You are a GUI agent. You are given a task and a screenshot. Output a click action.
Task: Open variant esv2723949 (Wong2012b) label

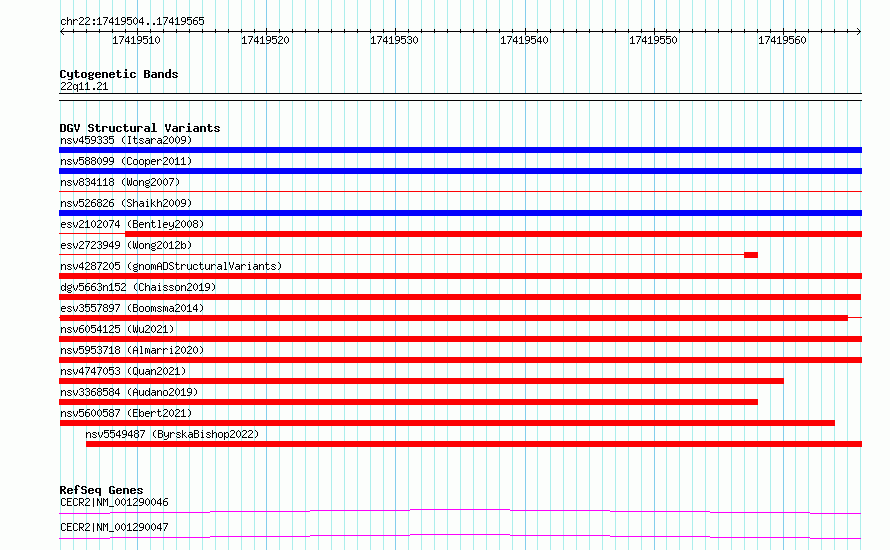tap(126, 245)
